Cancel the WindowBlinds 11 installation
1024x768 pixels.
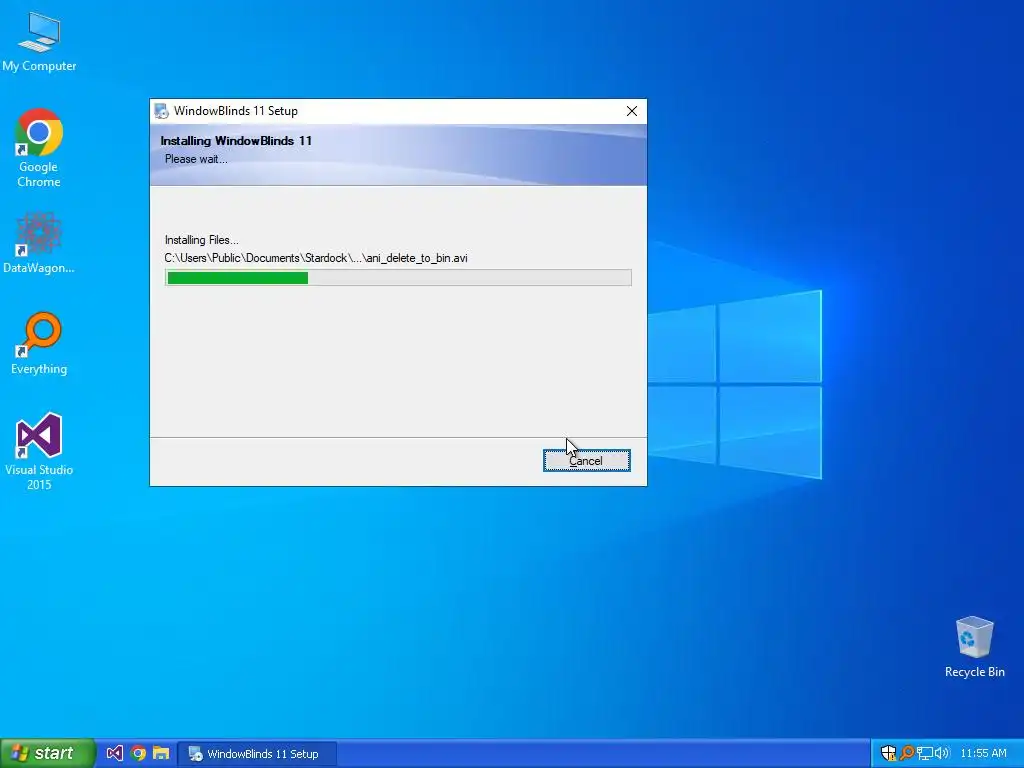[586, 460]
